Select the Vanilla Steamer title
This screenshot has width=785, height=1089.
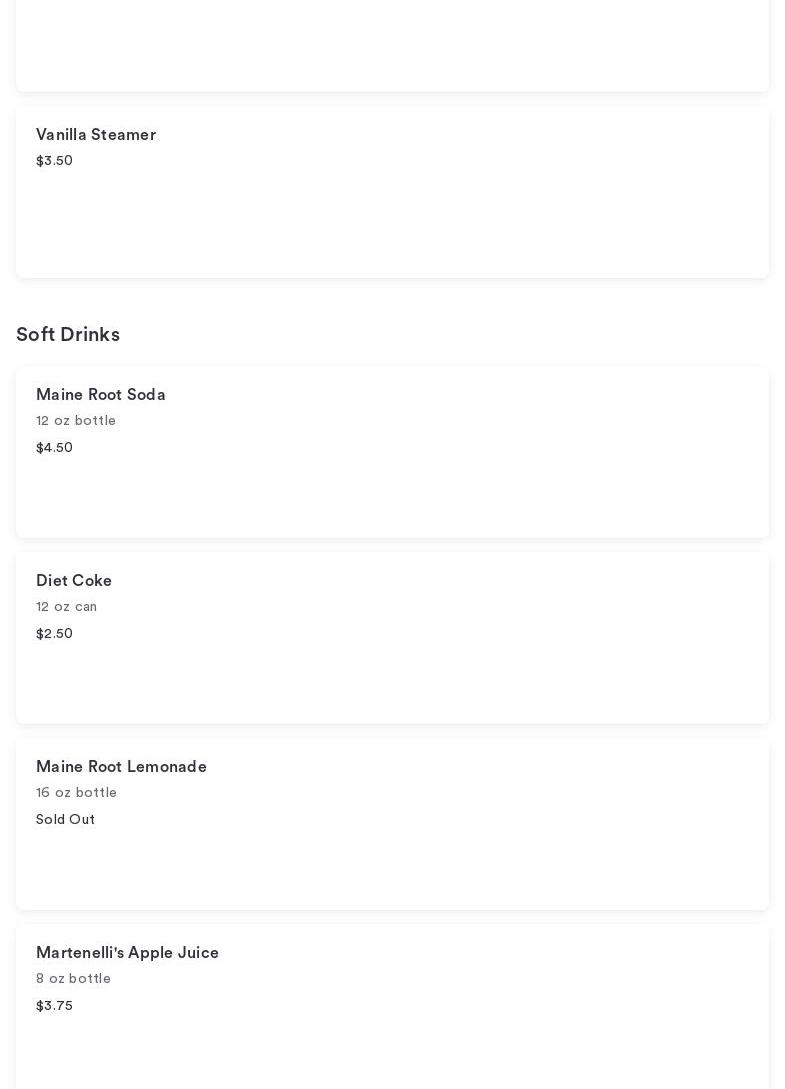[96, 135]
